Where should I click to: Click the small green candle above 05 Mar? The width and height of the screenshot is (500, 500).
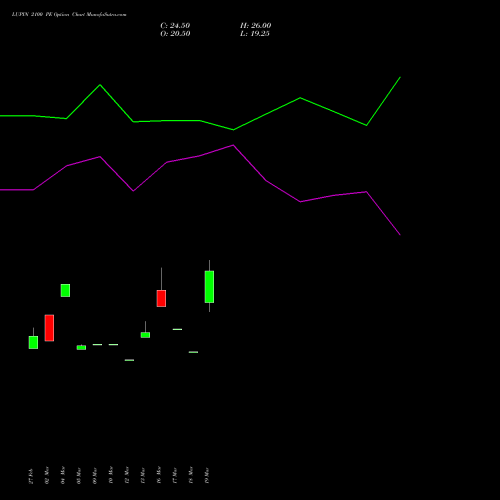[x=81, y=348]
